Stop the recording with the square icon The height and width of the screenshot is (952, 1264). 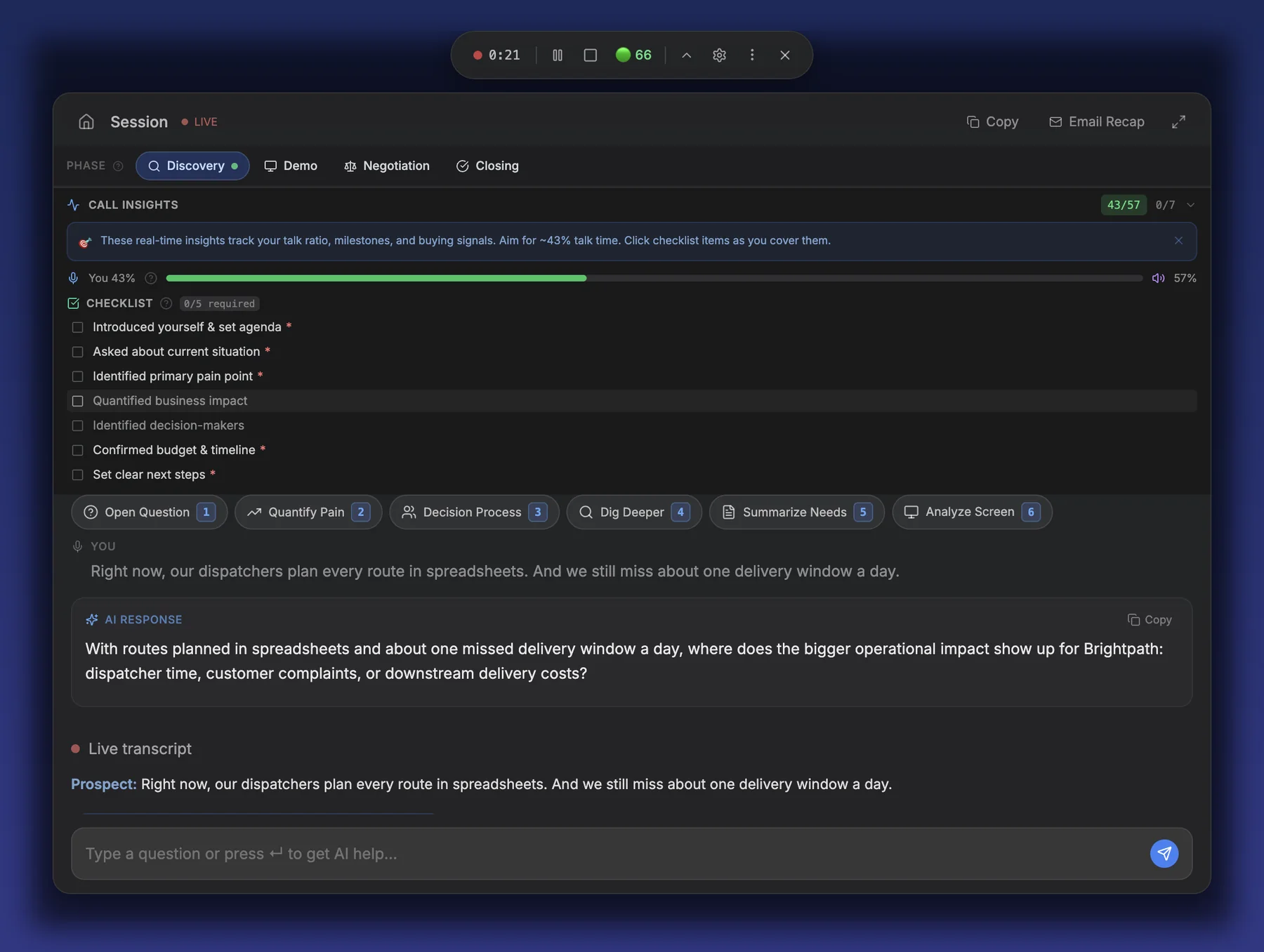pos(591,55)
